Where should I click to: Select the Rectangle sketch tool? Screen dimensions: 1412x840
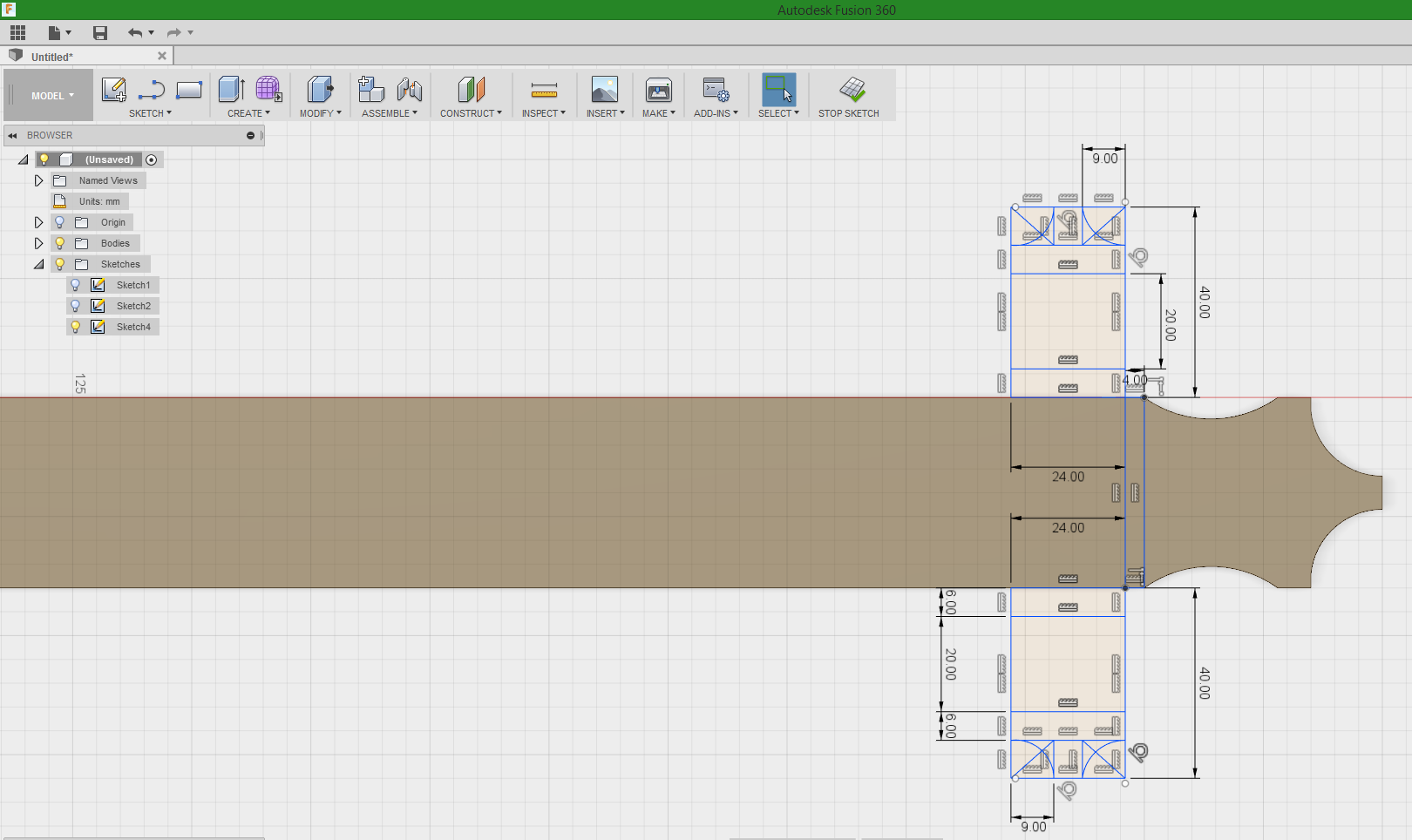(x=189, y=90)
